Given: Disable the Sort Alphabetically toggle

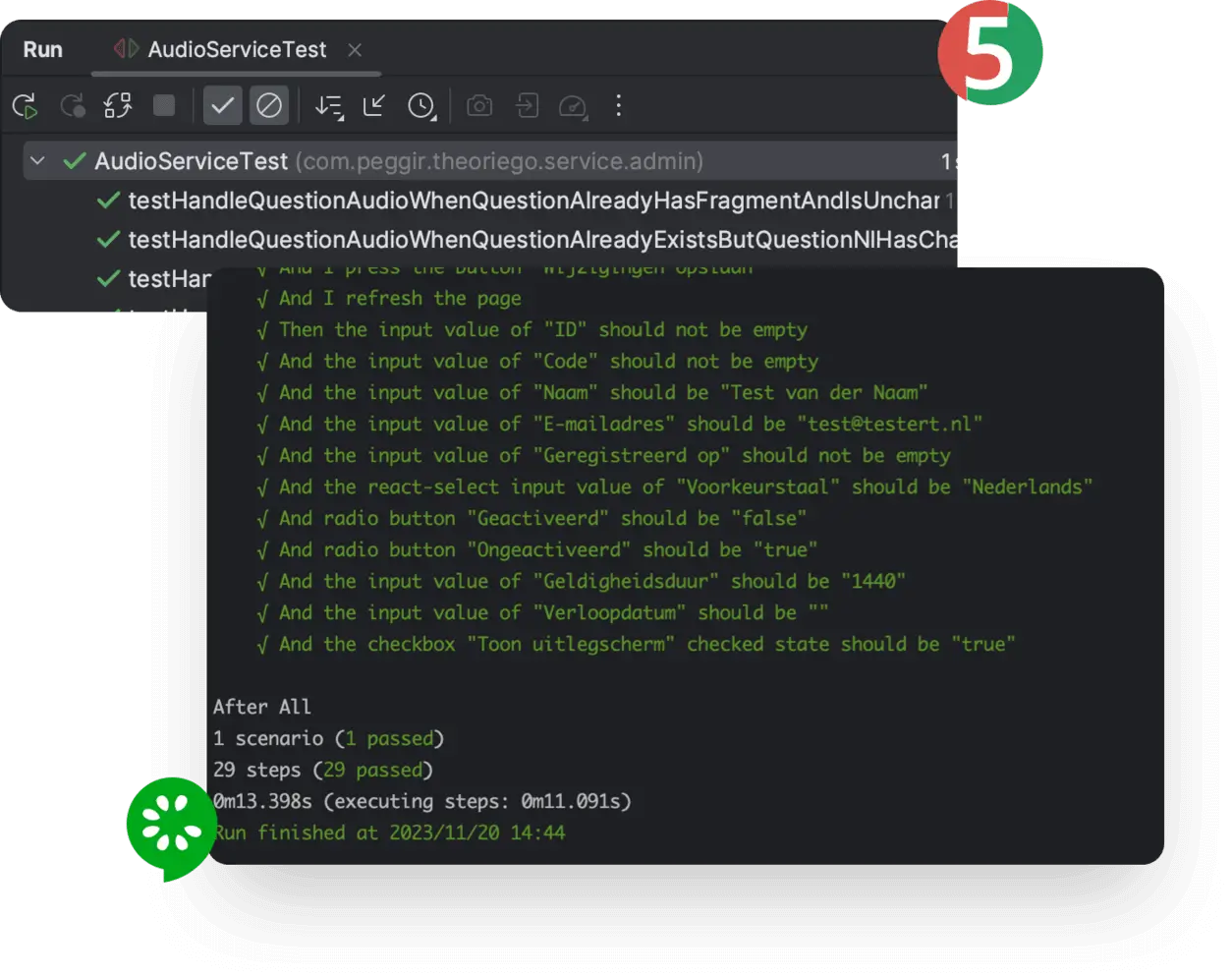Looking at the screenshot, I should coord(327,106).
